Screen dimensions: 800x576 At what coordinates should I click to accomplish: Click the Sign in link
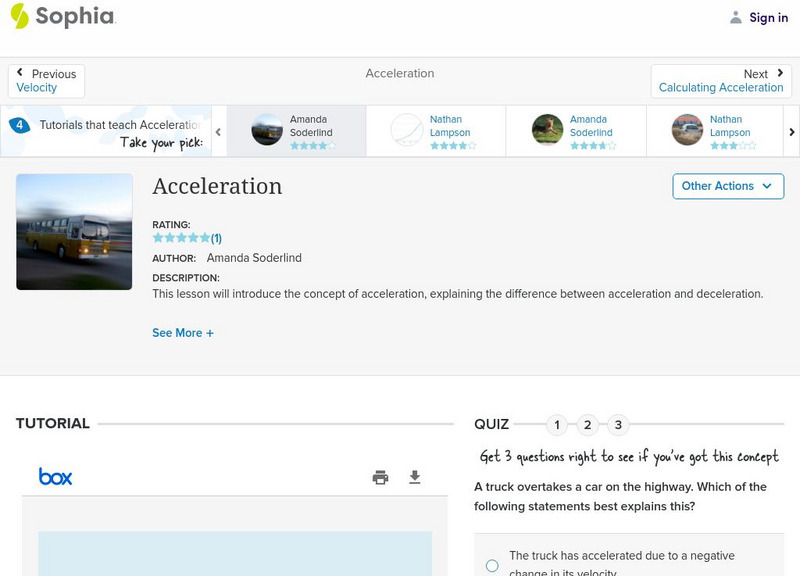(x=768, y=17)
